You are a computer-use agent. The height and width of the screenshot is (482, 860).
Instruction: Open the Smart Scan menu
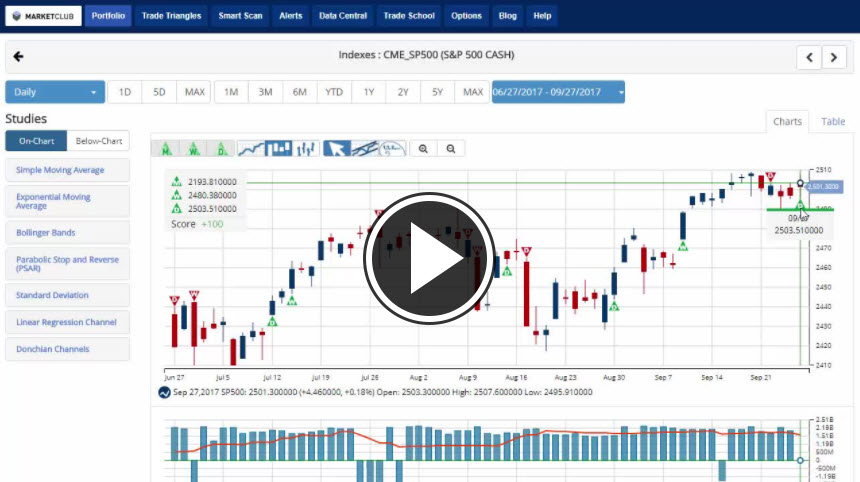click(x=239, y=16)
